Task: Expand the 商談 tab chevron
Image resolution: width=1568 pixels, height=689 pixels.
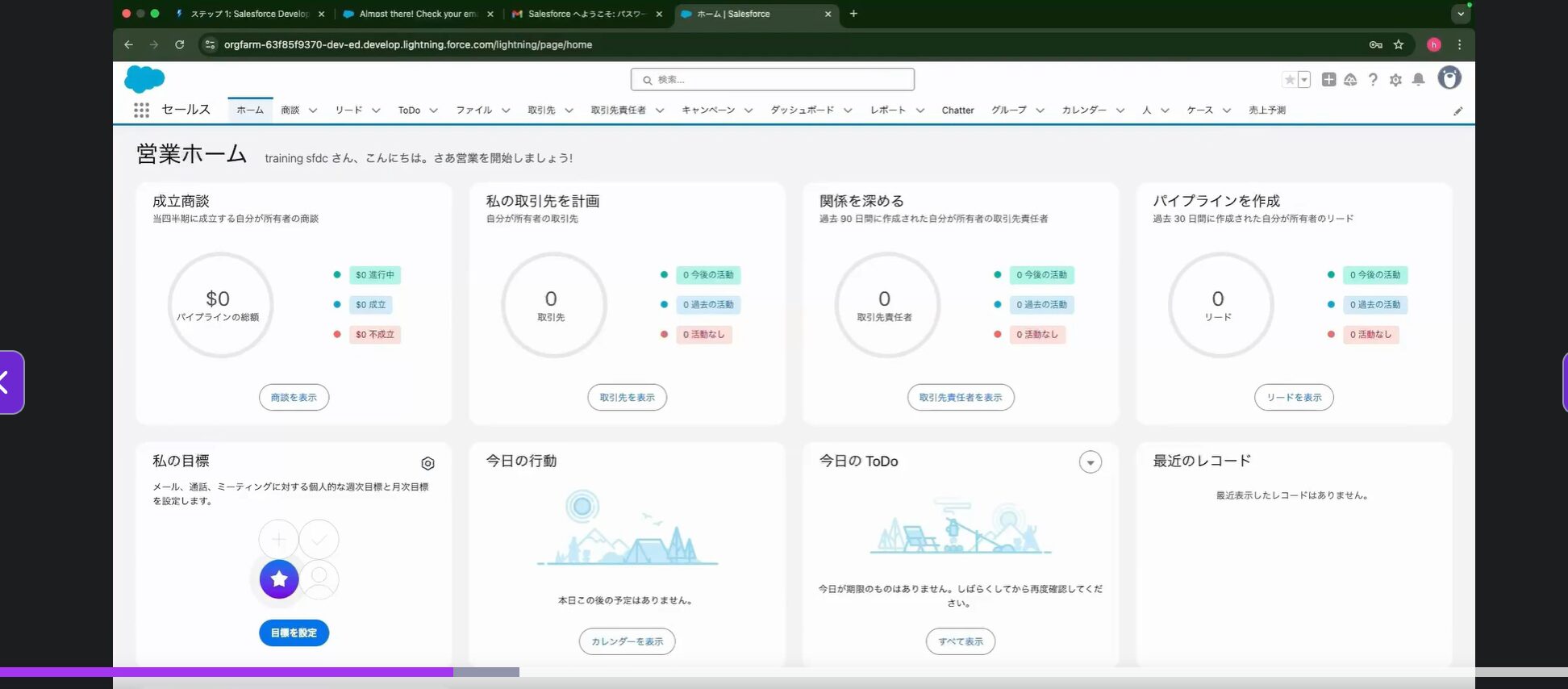Action: [x=312, y=111]
